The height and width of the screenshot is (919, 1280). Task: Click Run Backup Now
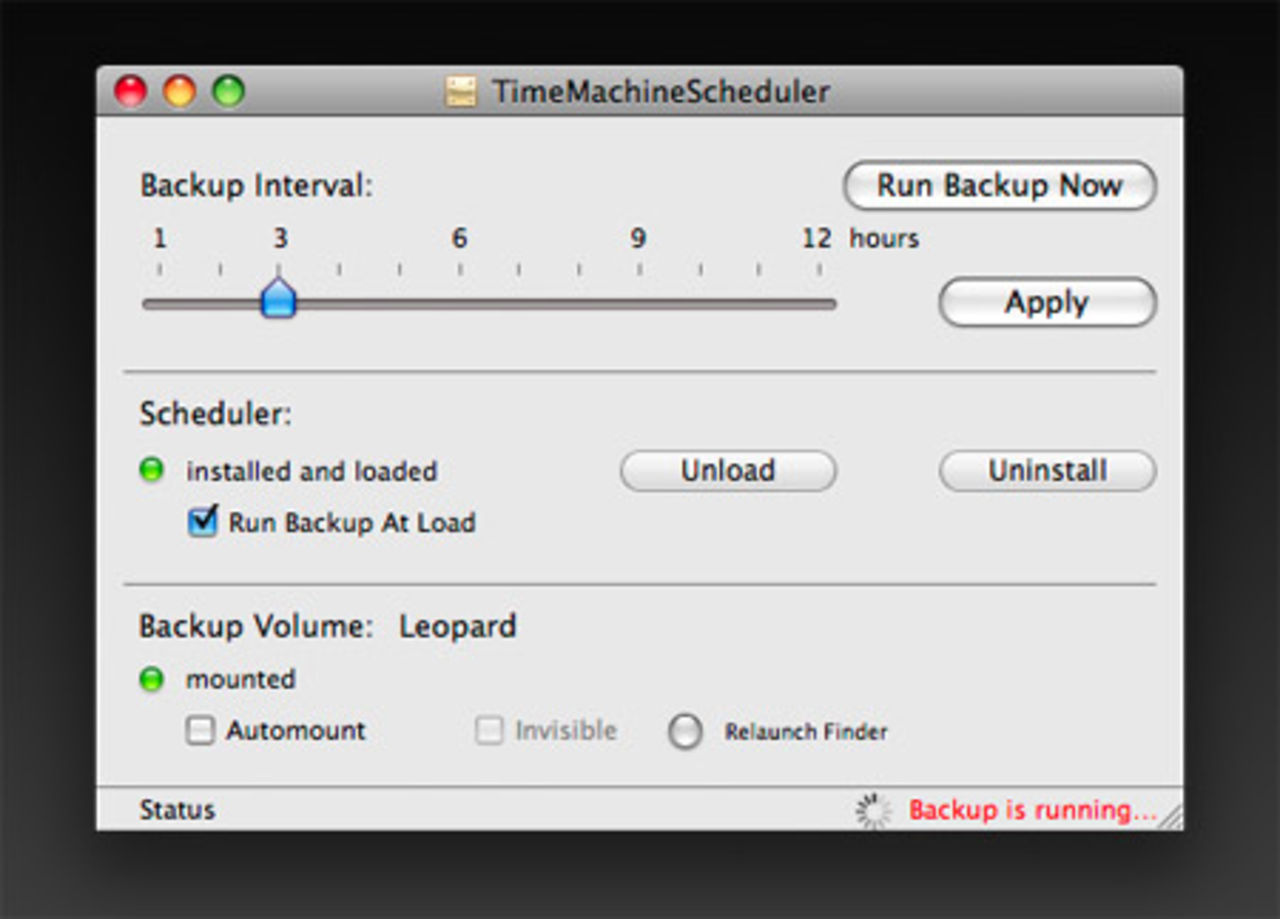pyautogui.click(x=998, y=186)
